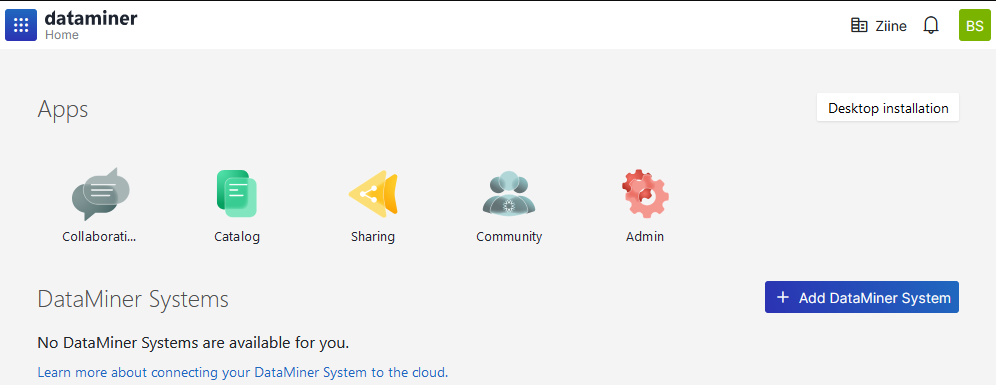
Task: Click the notifications bell icon
Action: (x=931, y=25)
